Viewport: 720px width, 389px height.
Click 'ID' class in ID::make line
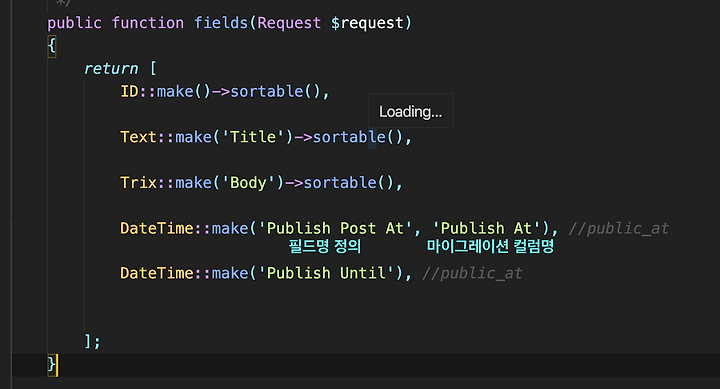pyautogui.click(x=129, y=91)
